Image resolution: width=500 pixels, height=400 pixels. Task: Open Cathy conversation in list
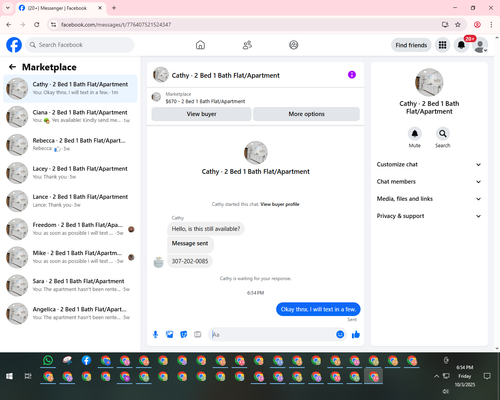pos(70,89)
